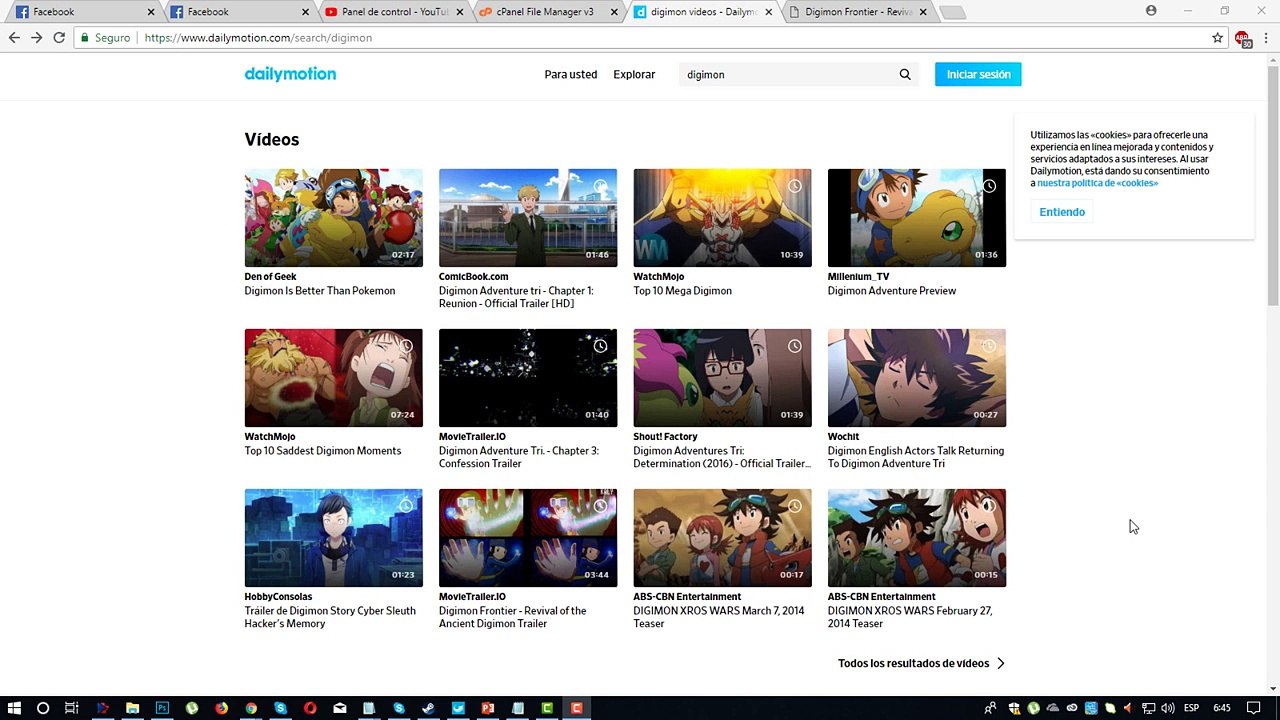Open Para usted menu item
This screenshot has height=720, width=1280.
(x=571, y=74)
